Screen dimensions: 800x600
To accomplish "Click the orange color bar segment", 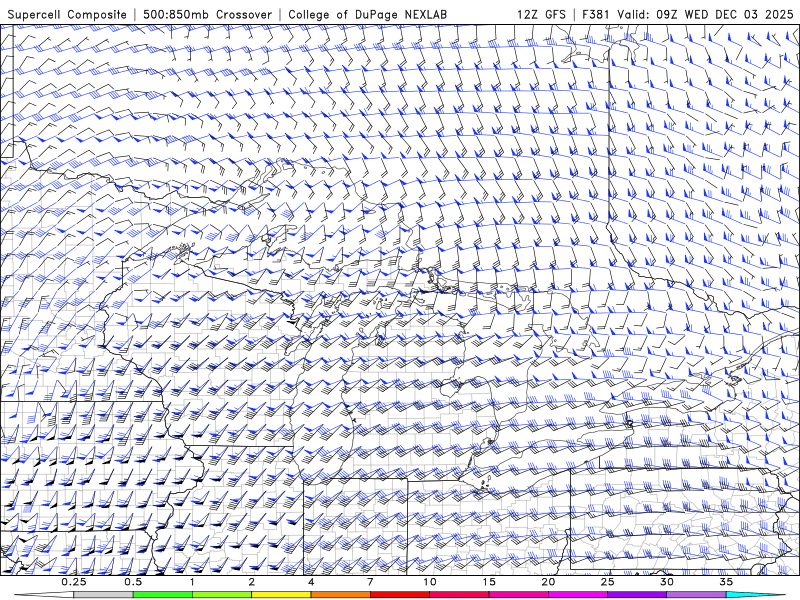I will [x=340, y=595].
